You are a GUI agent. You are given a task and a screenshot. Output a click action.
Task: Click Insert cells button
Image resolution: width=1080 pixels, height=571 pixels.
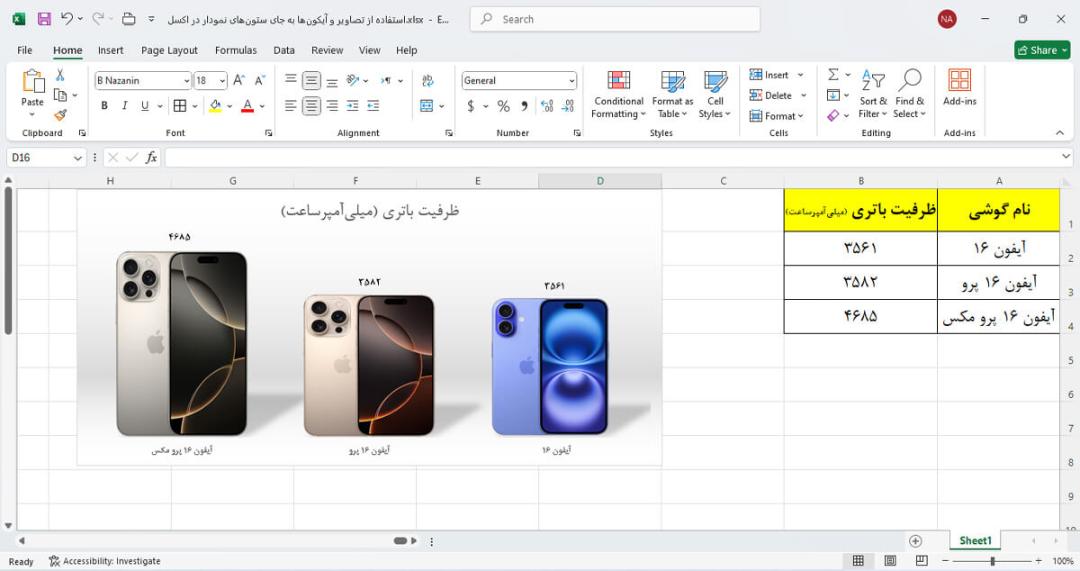point(769,75)
